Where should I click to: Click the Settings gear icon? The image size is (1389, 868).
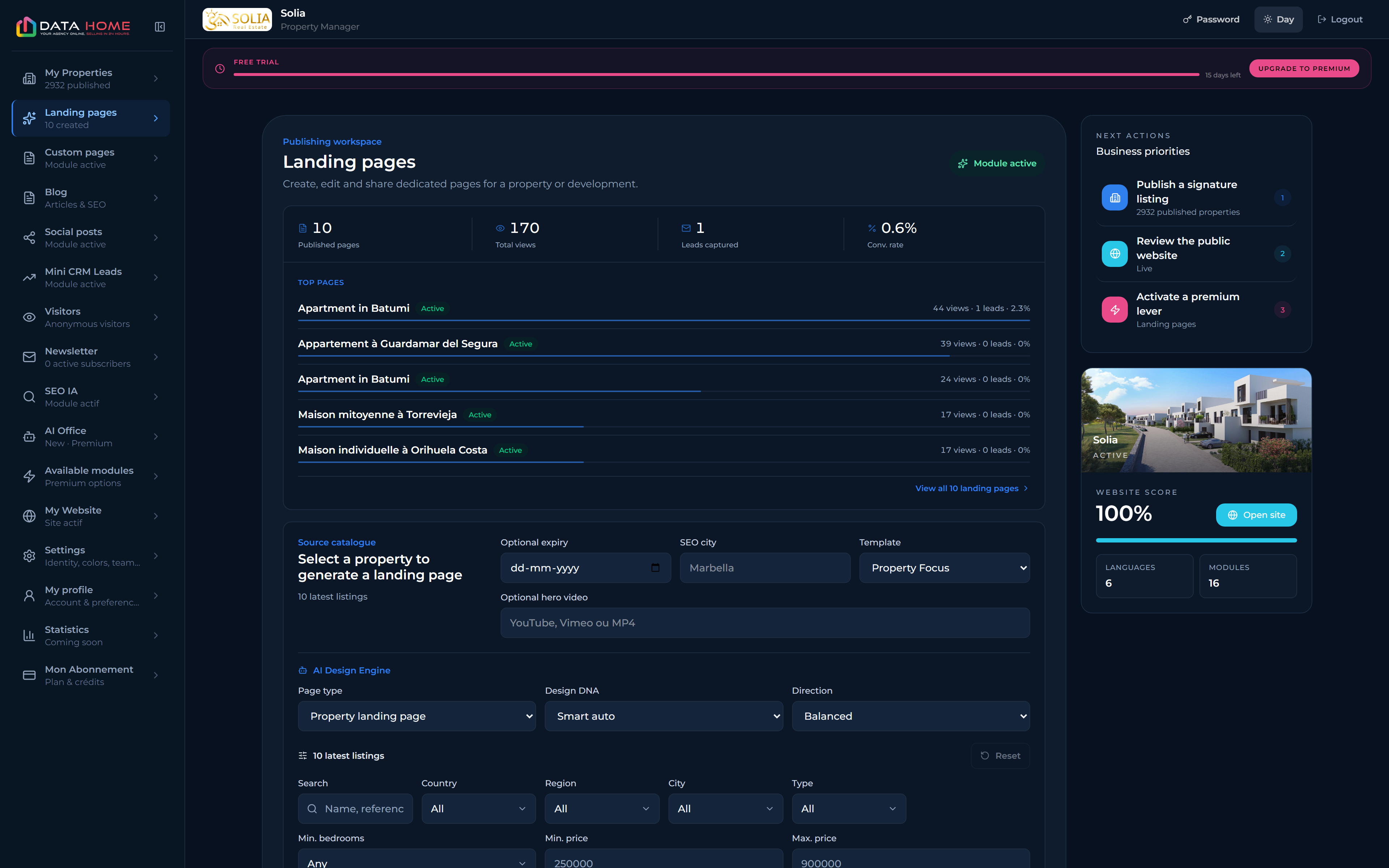point(29,556)
